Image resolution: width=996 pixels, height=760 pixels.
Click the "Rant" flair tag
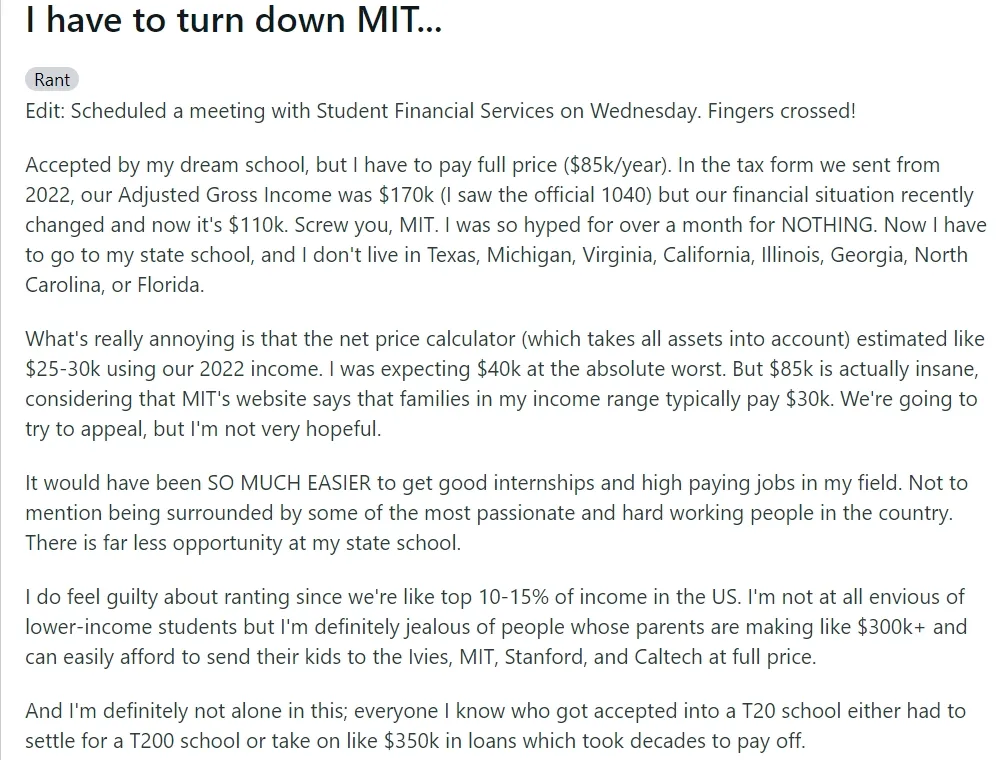coord(52,80)
